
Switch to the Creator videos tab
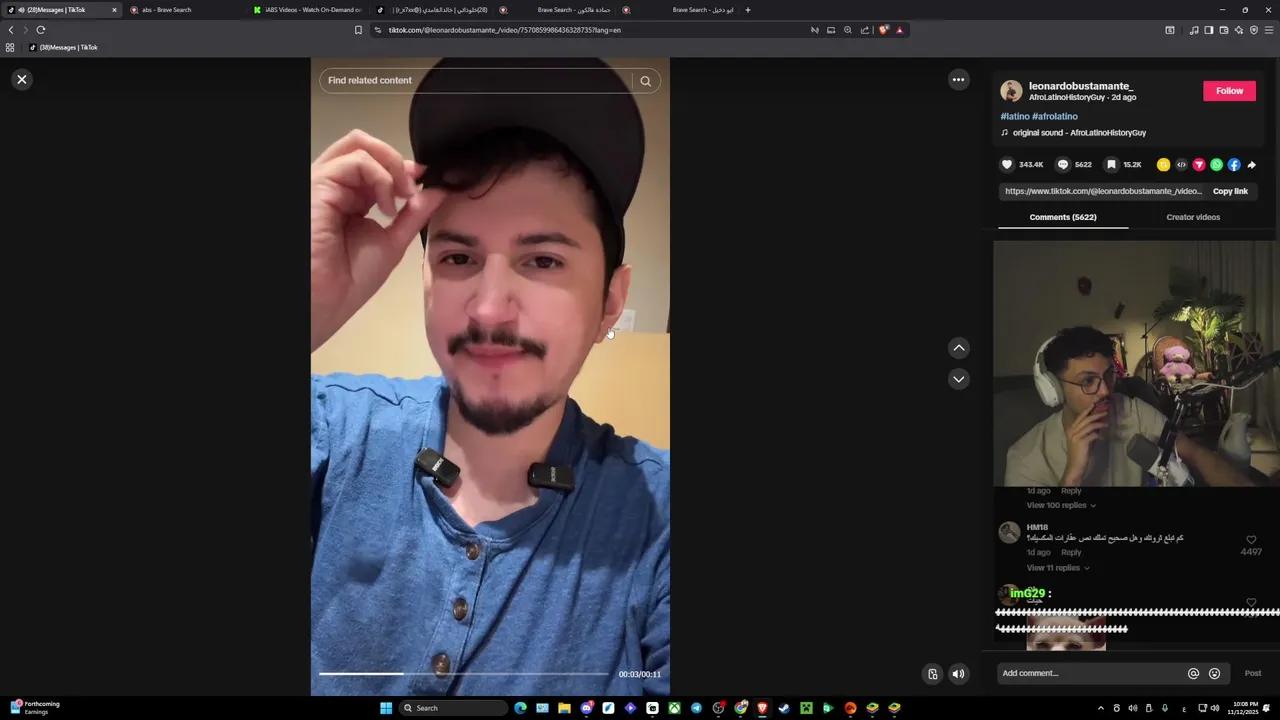pyautogui.click(x=1193, y=217)
